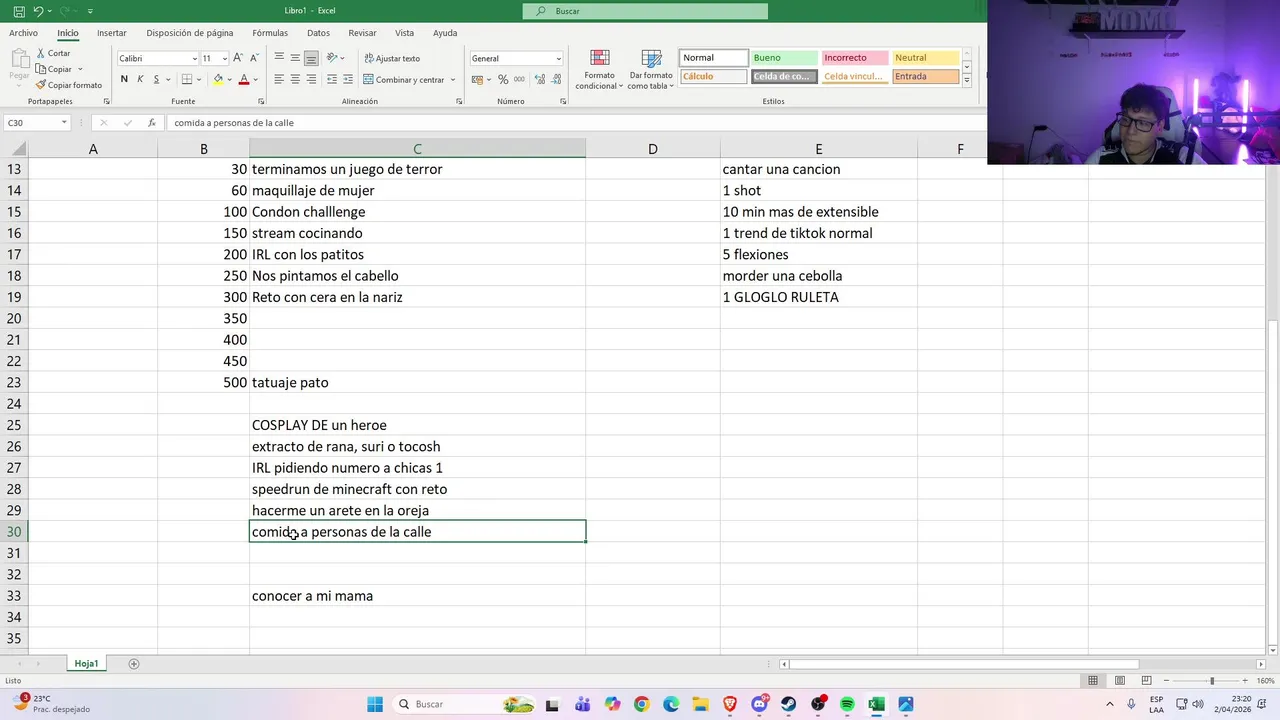Switch to Page Layout view in the status bar

click(1118, 681)
